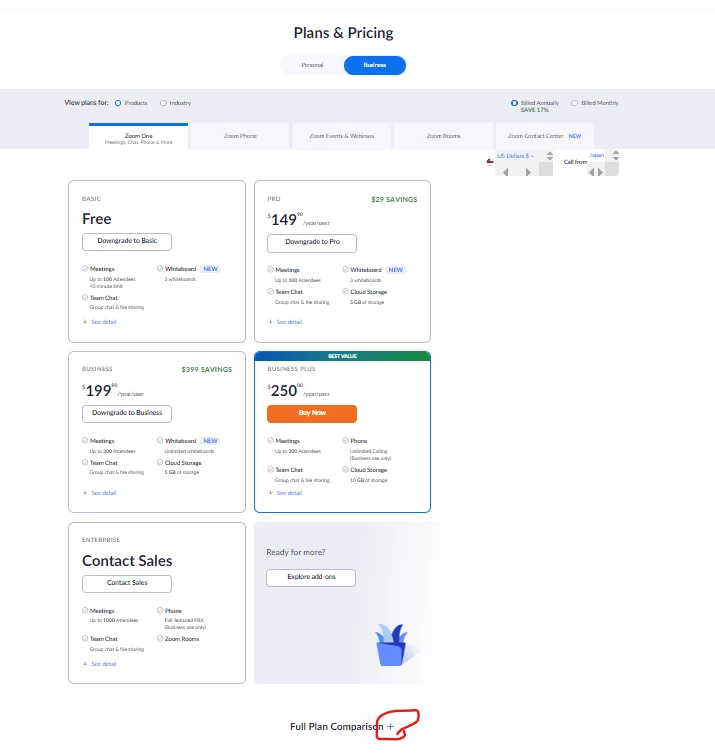Open the Zoom One tab

(139, 137)
